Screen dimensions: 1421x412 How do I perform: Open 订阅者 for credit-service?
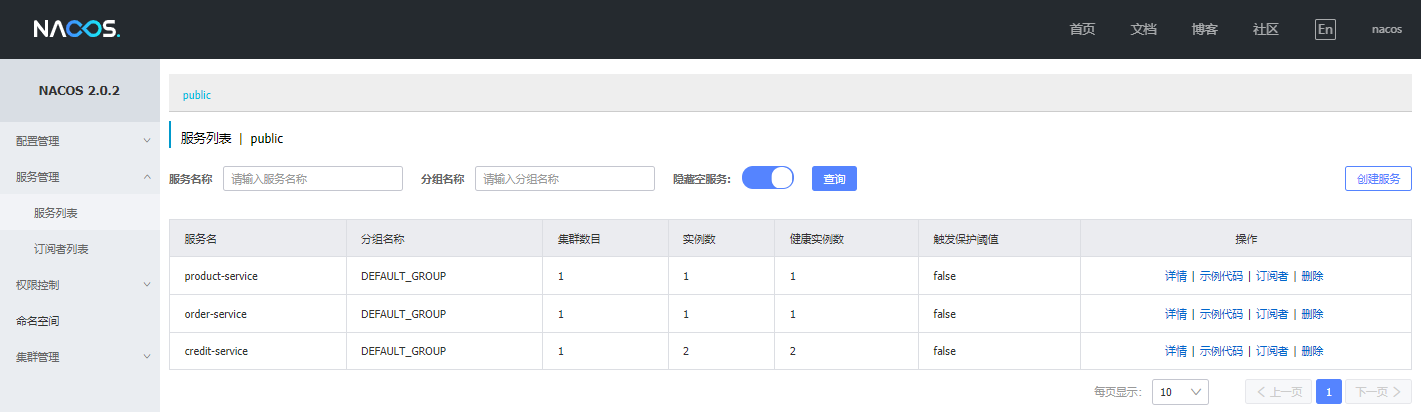coord(1272,351)
